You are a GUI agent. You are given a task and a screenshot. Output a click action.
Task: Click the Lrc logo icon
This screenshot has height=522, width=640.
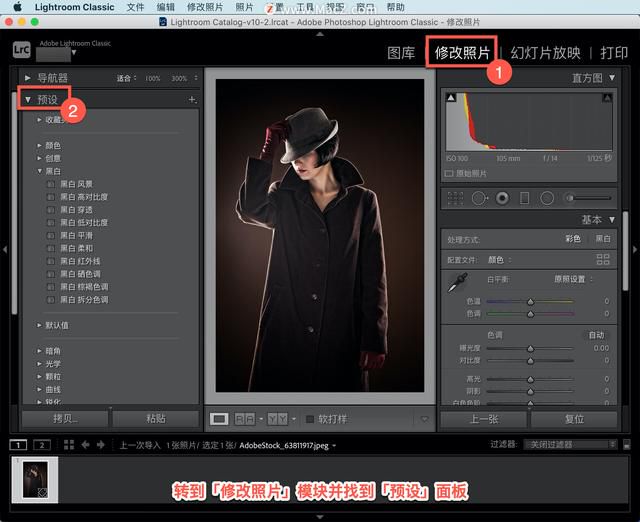click(21, 50)
